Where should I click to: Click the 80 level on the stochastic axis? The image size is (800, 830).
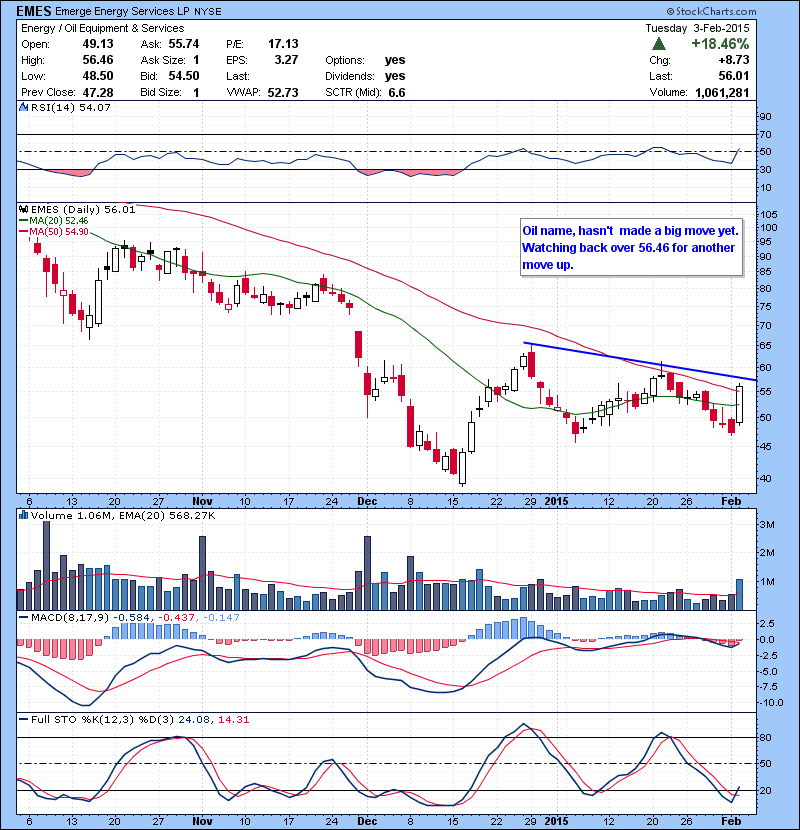click(x=766, y=737)
